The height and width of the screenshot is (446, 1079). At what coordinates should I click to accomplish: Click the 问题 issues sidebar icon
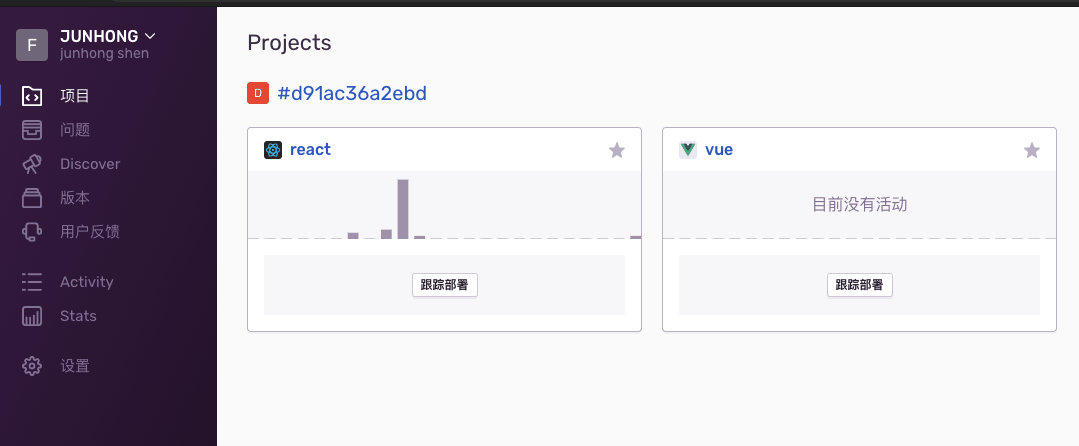coord(32,130)
